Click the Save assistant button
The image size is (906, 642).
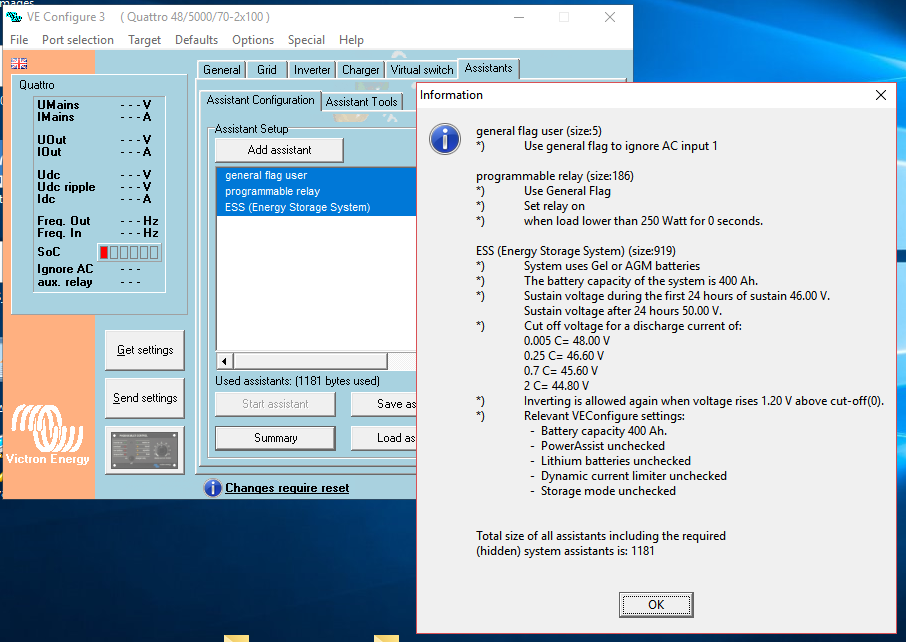(384, 405)
